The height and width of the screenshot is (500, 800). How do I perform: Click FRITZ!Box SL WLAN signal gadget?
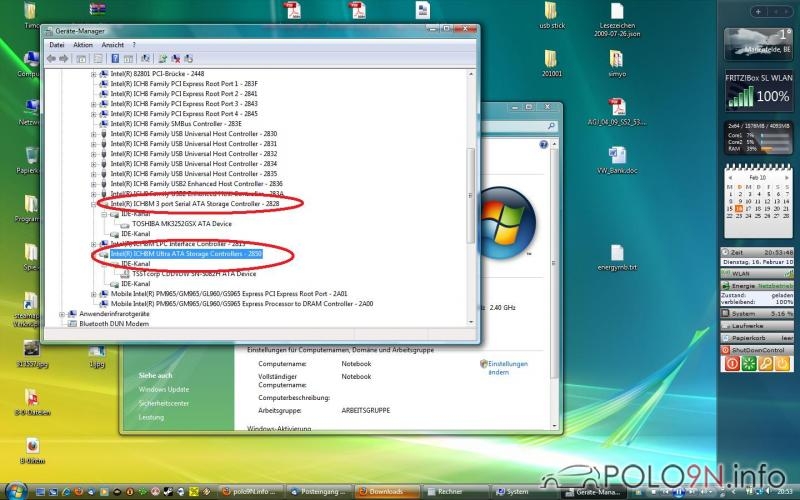759,91
